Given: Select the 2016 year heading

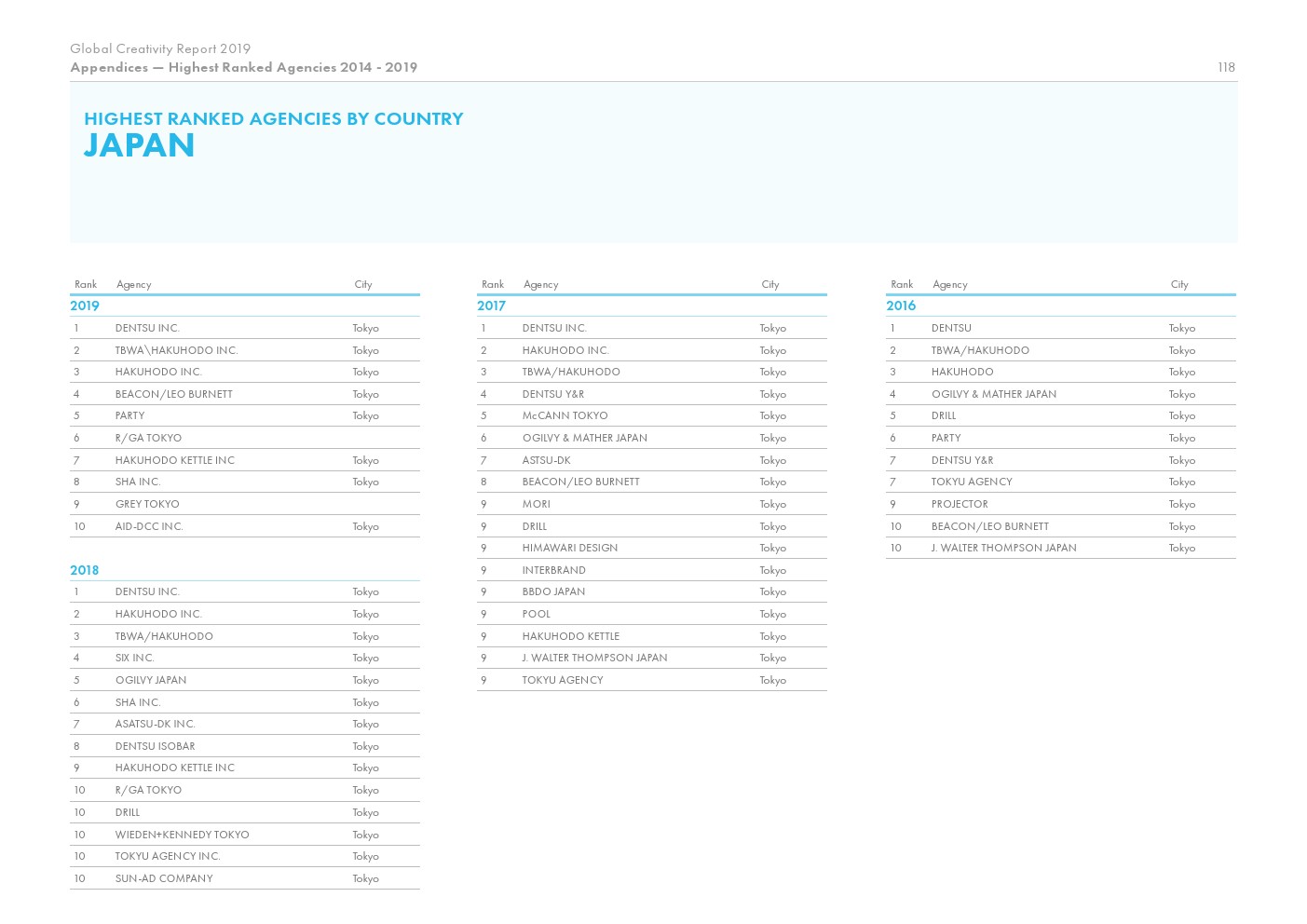Looking at the screenshot, I should 901,306.
